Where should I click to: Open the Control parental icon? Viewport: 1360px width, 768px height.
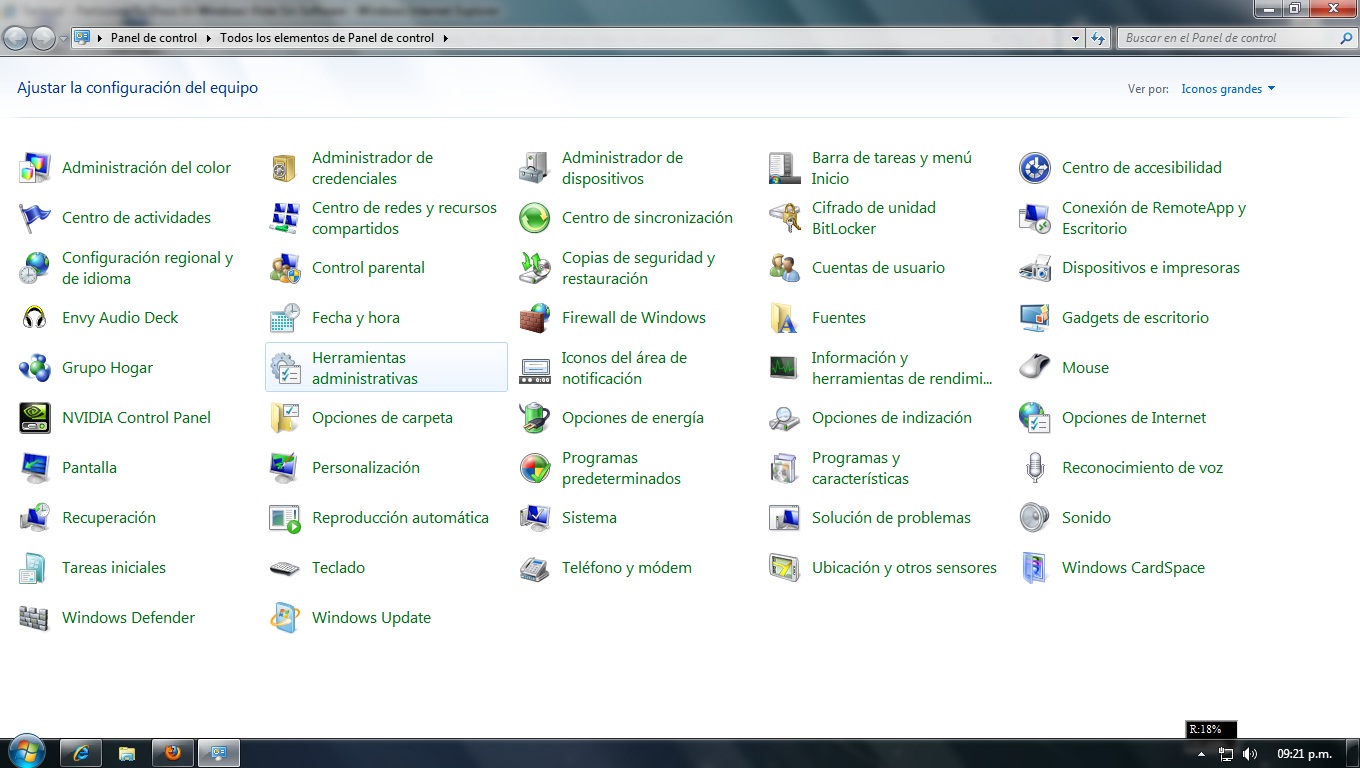(x=285, y=268)
